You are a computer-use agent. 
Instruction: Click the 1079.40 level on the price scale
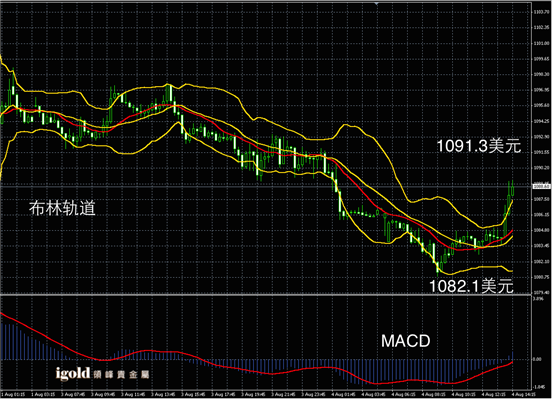[x=541, y=292]
